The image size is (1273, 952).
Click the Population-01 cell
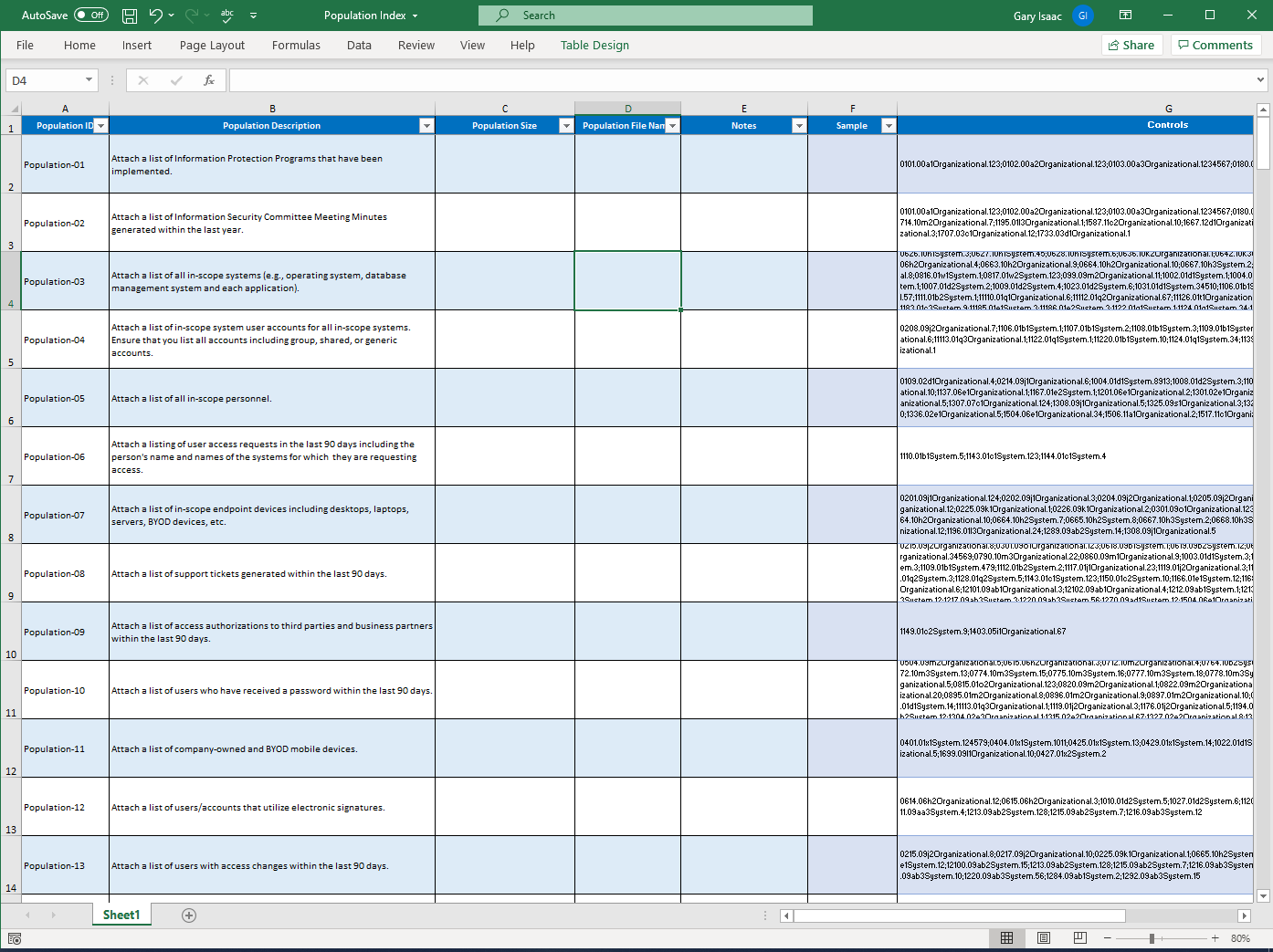point(65,164)
